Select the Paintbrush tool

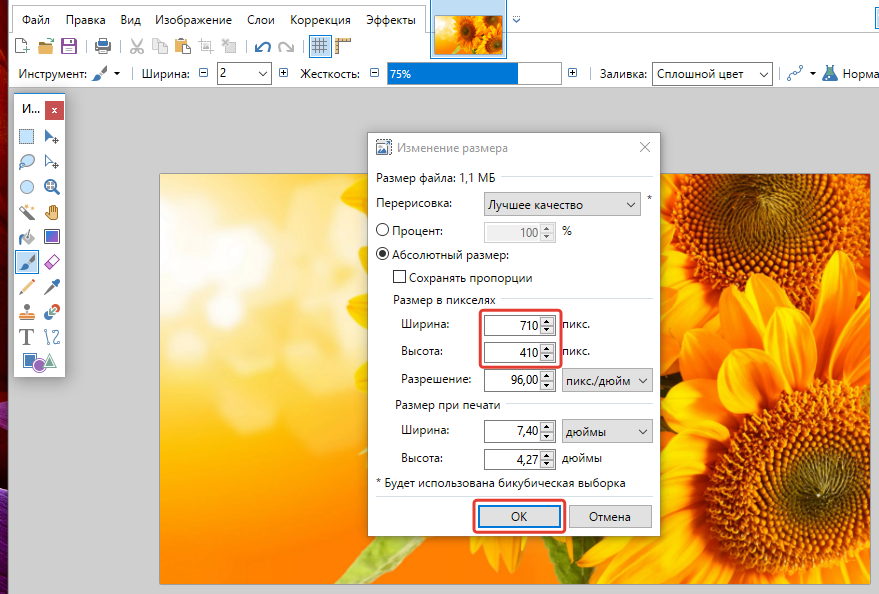tap(27, 262)
